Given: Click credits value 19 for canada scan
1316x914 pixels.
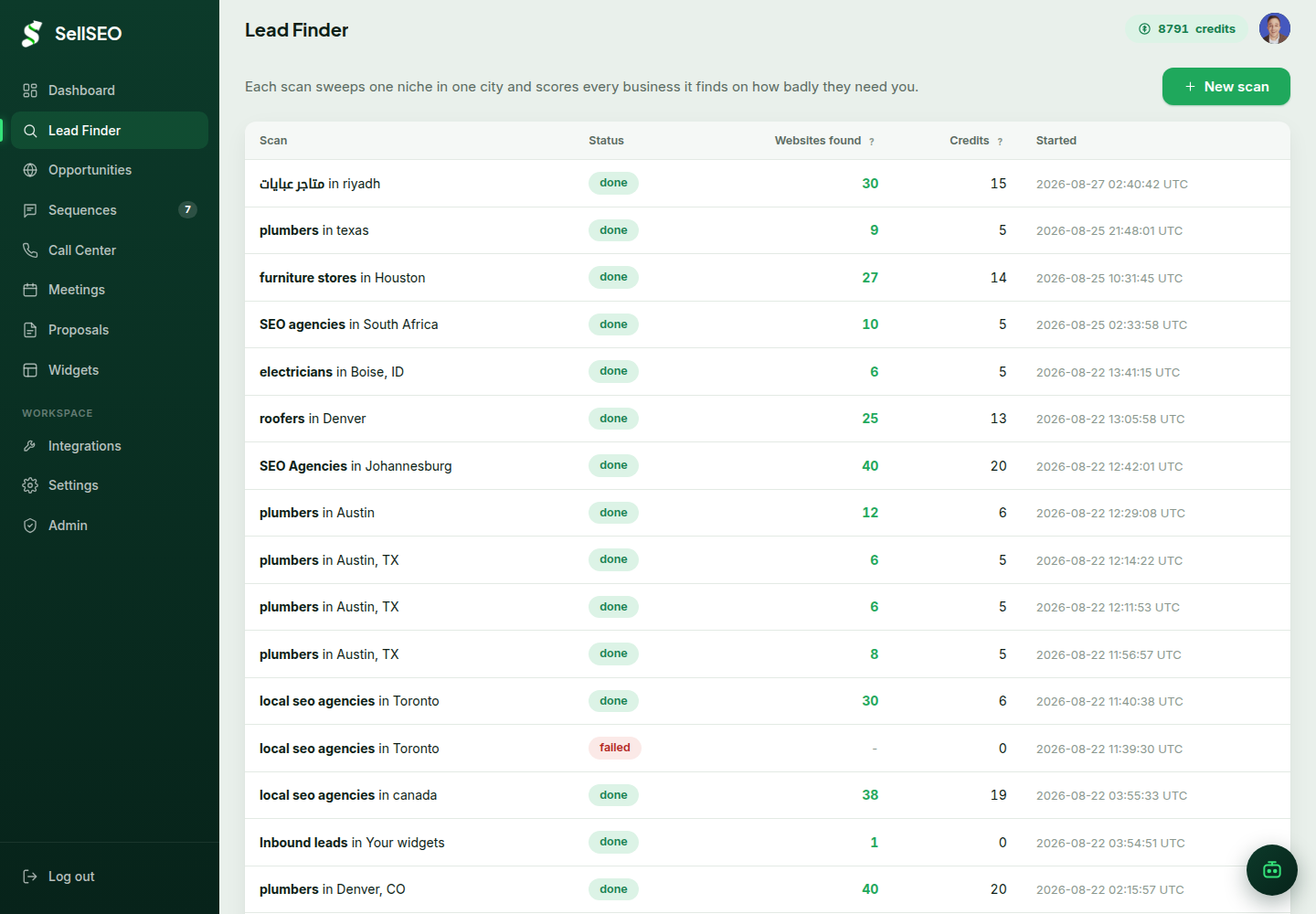Looking at the screenshot, I should (x=998, y=795).
